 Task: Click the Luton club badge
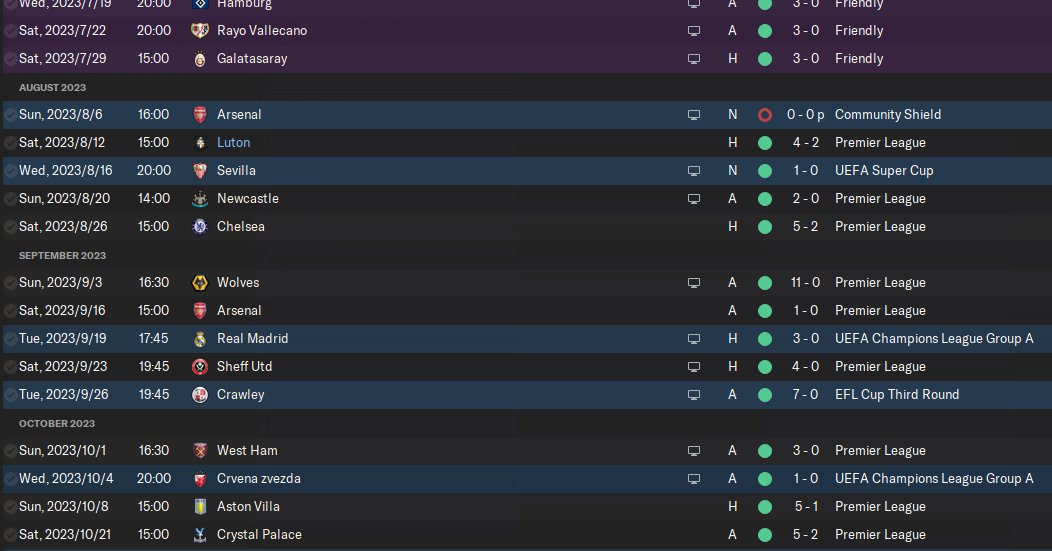click(200, 143)
